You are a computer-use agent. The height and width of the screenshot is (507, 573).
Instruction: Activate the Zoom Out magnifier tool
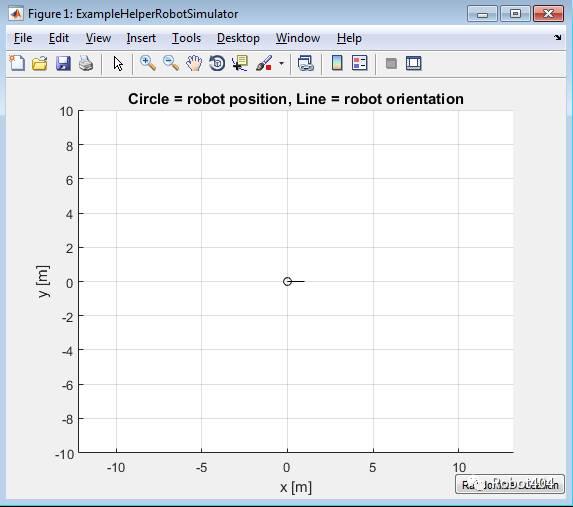click(171, 63)
